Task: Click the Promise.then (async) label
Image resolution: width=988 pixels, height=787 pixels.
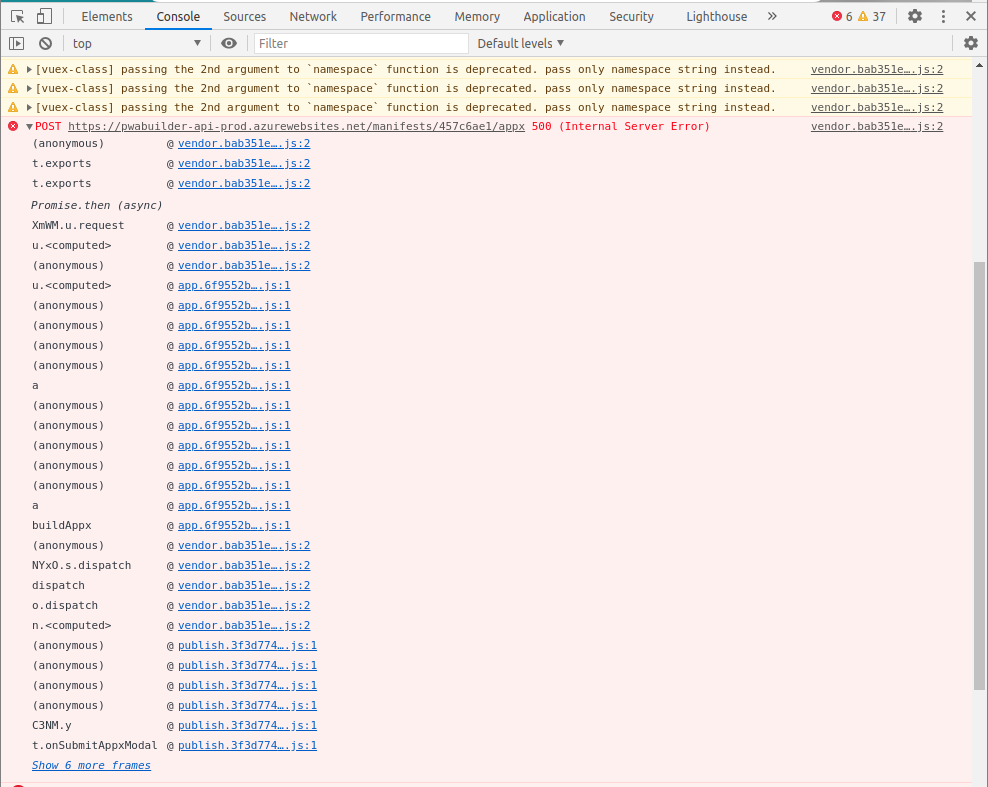Action: [x=96, y=205]
